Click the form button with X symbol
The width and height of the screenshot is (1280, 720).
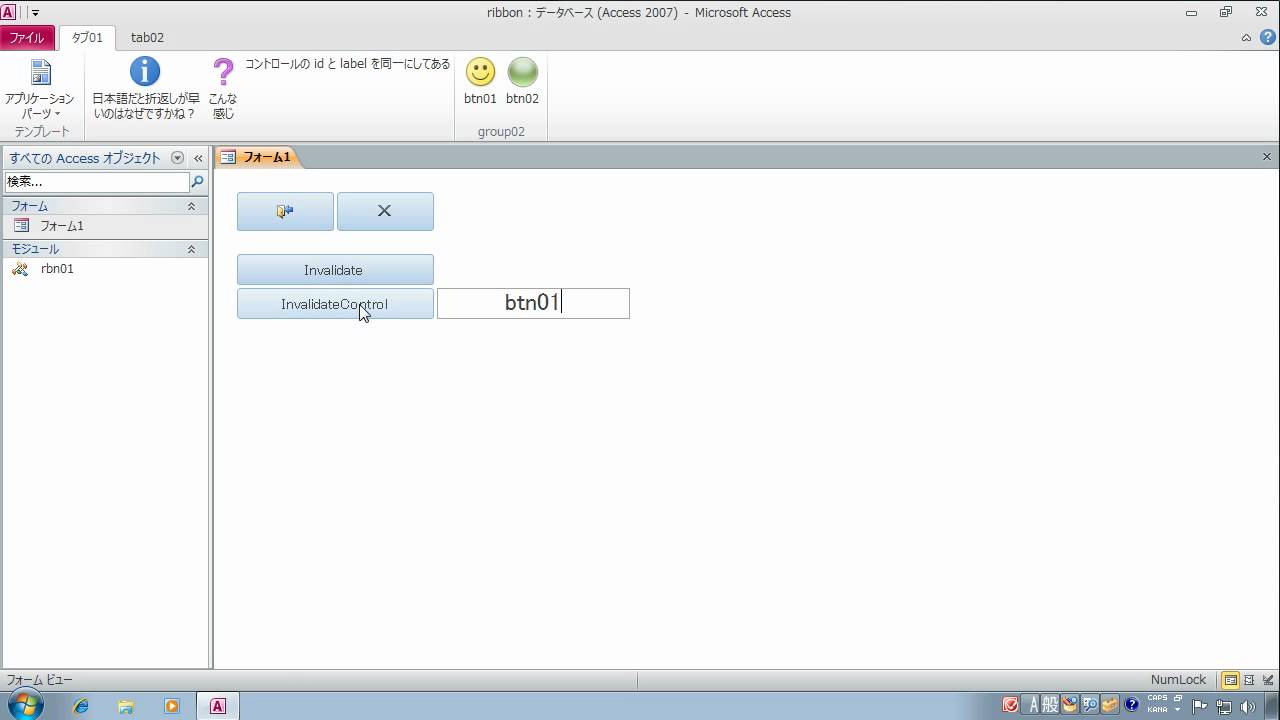(x=385, y=211)
